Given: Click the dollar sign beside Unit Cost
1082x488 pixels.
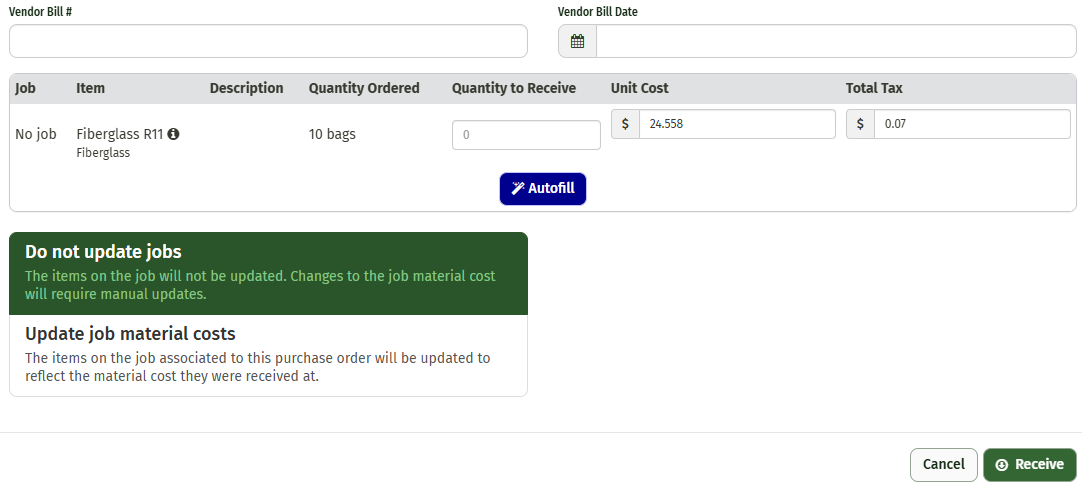Looking at the screenshot, I should [x=625, y=124].
